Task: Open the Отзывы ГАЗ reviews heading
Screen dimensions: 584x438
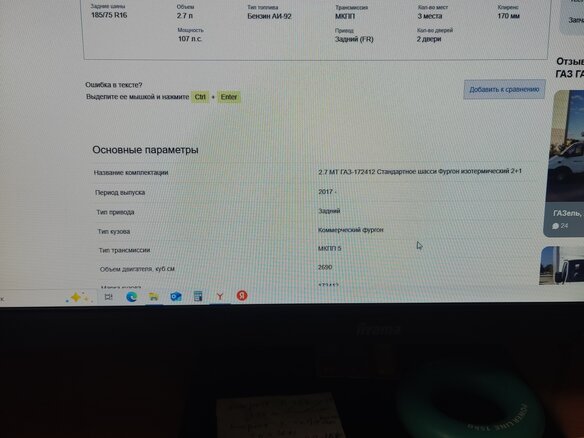Action: 569,68
